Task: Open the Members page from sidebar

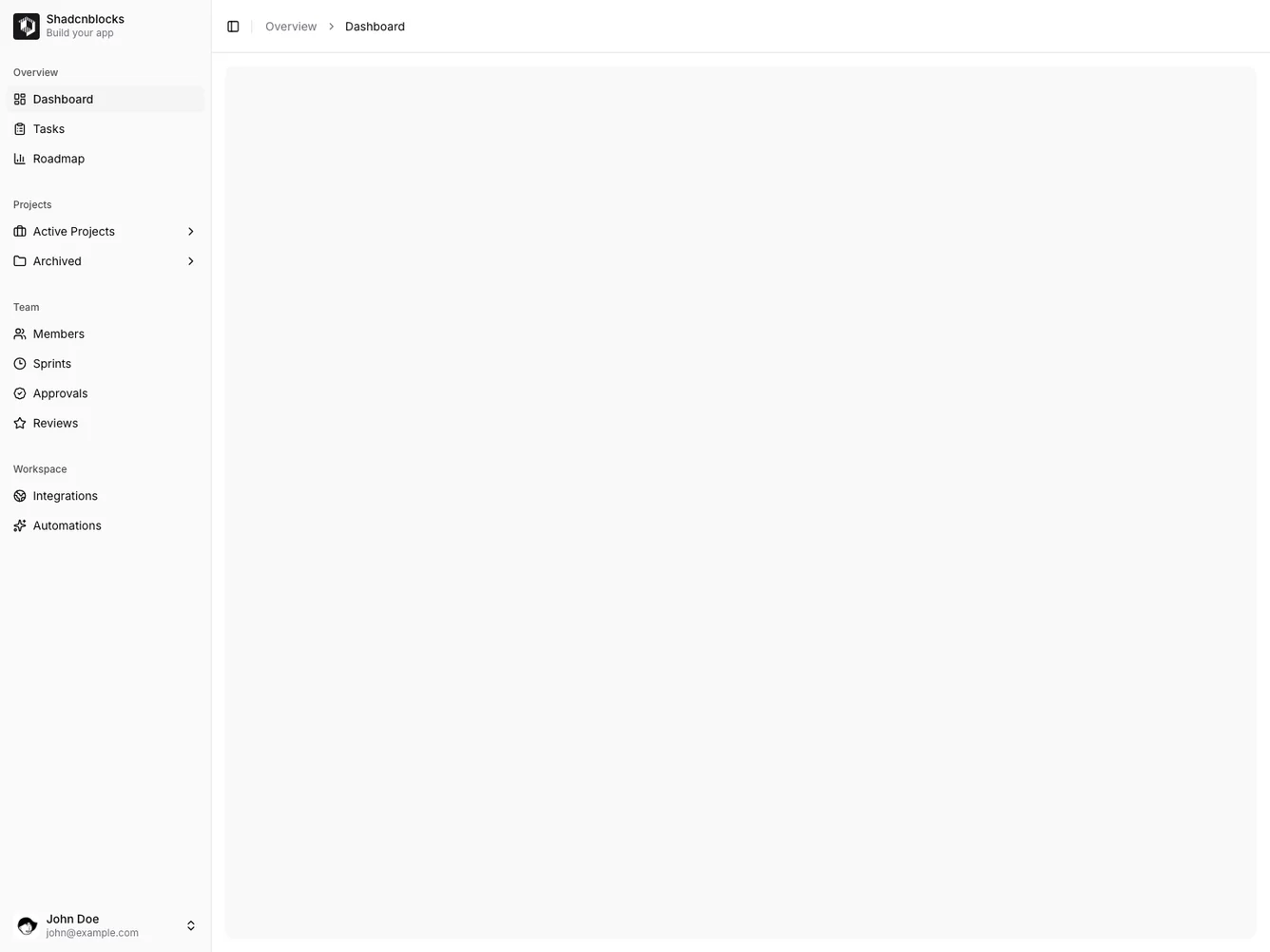Action: (x=58, y=333)
